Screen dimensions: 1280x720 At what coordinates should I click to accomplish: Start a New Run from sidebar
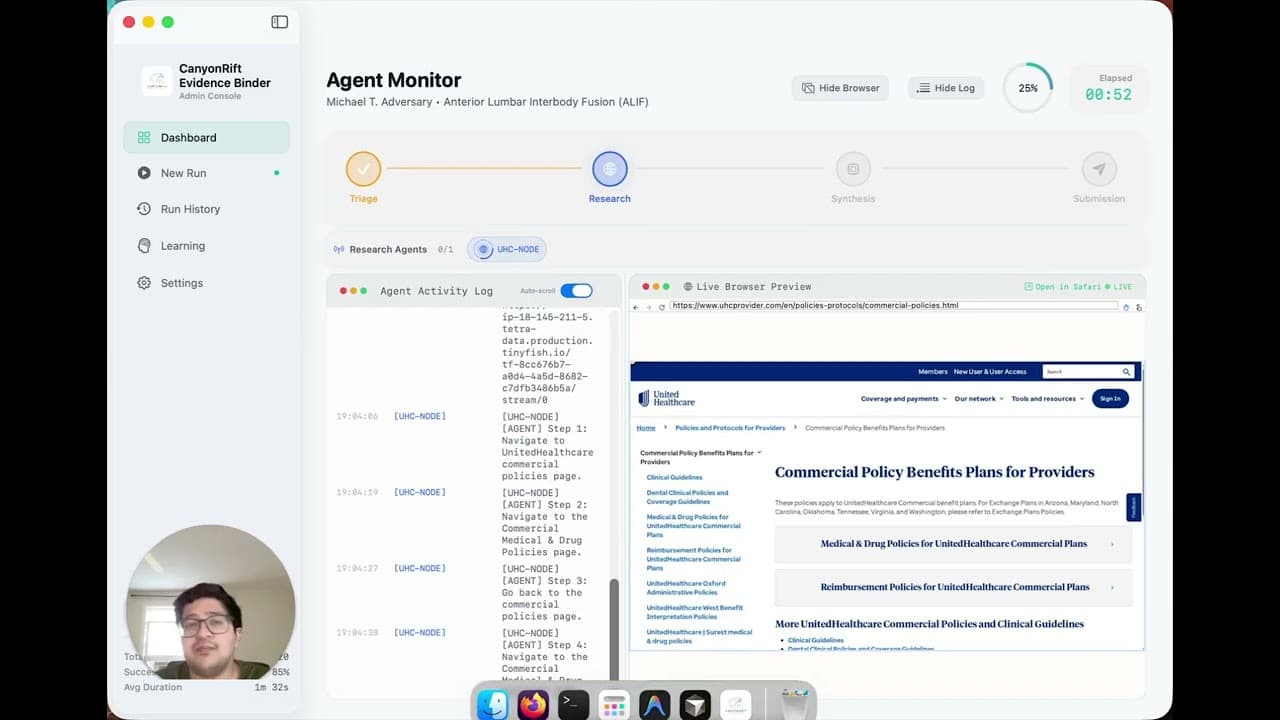click(x=207, y=173)
